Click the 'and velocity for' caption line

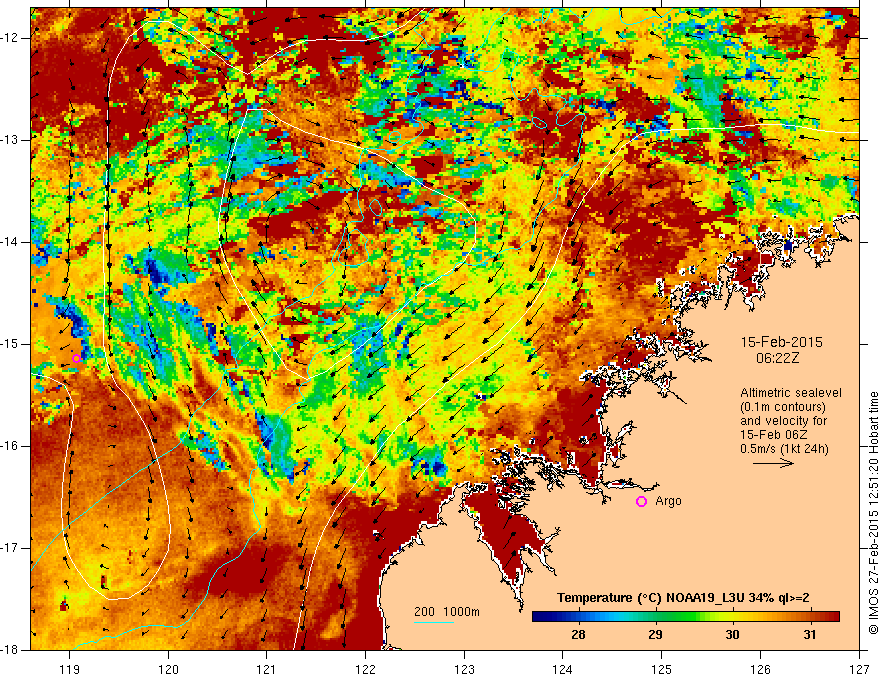(783, 421)
